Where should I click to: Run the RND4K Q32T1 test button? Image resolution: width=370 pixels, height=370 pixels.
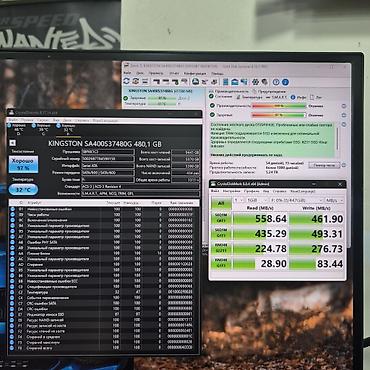click(x=221, y=248)
